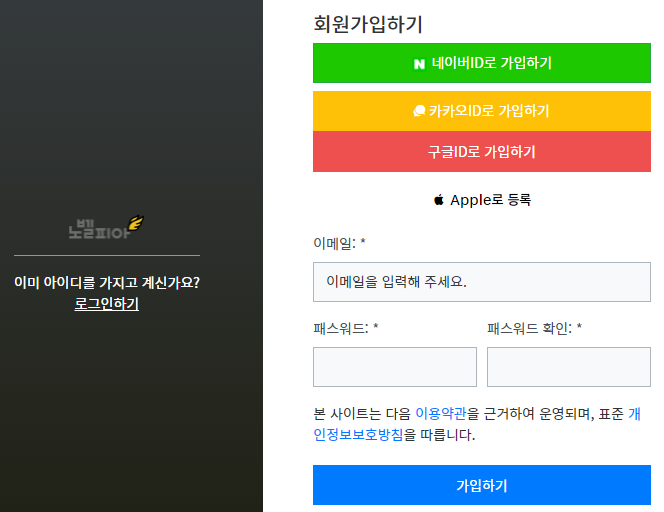Sign up with Kakao ID button
The image size is (664, 512).
tap(481, 111)
